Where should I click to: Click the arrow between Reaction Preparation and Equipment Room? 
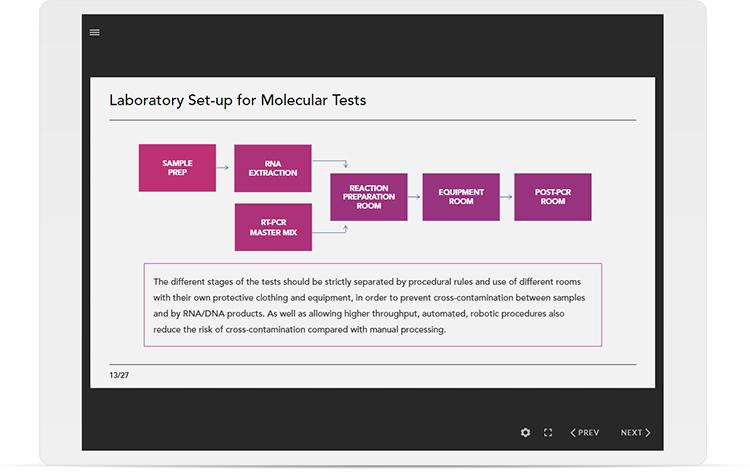pyautogui.click(x=415, y=197)
